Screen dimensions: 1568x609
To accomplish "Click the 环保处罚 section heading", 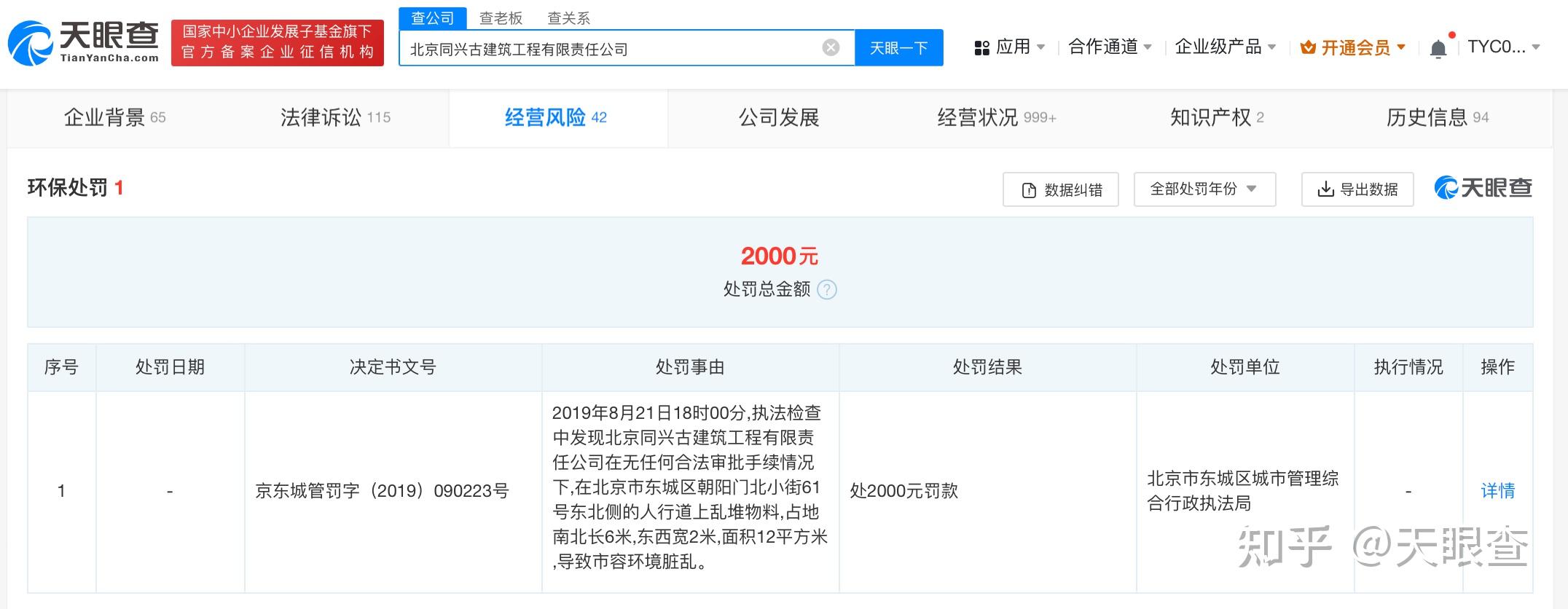I will click(x=67, y=188).
